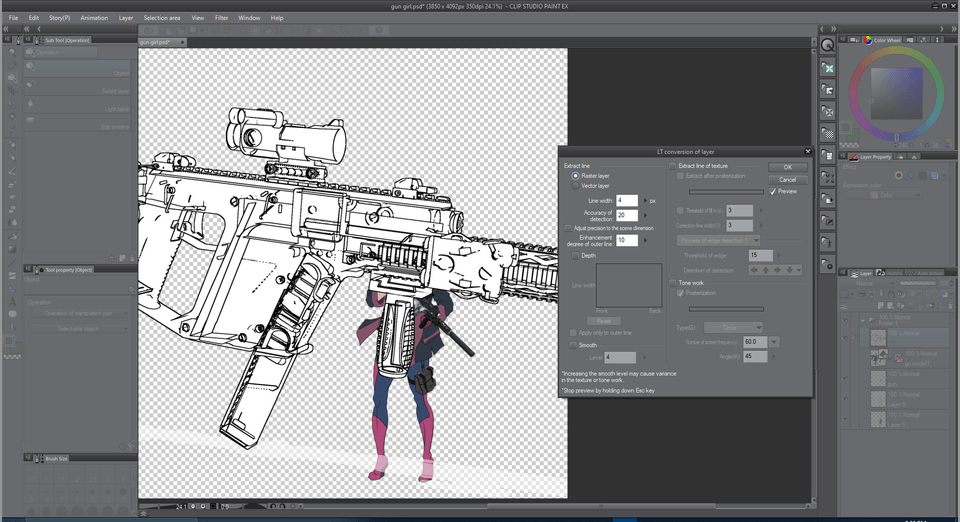Expand the Accuracy of detection slider arrow
Screen dimensions: 960x522
click(643, 215)
